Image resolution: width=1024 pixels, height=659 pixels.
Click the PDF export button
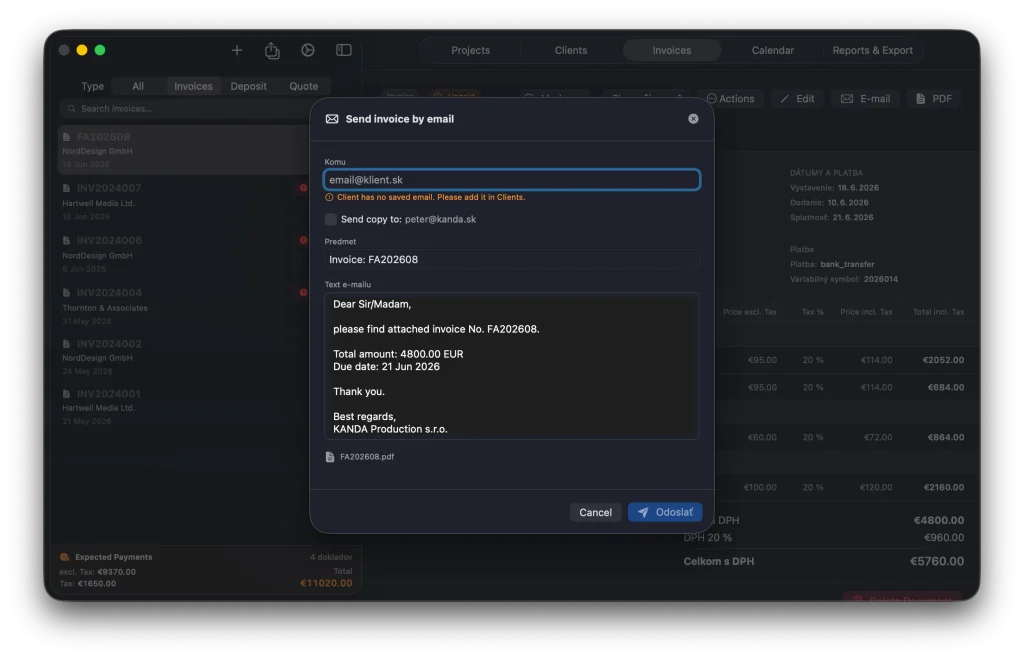pos(933,99)
